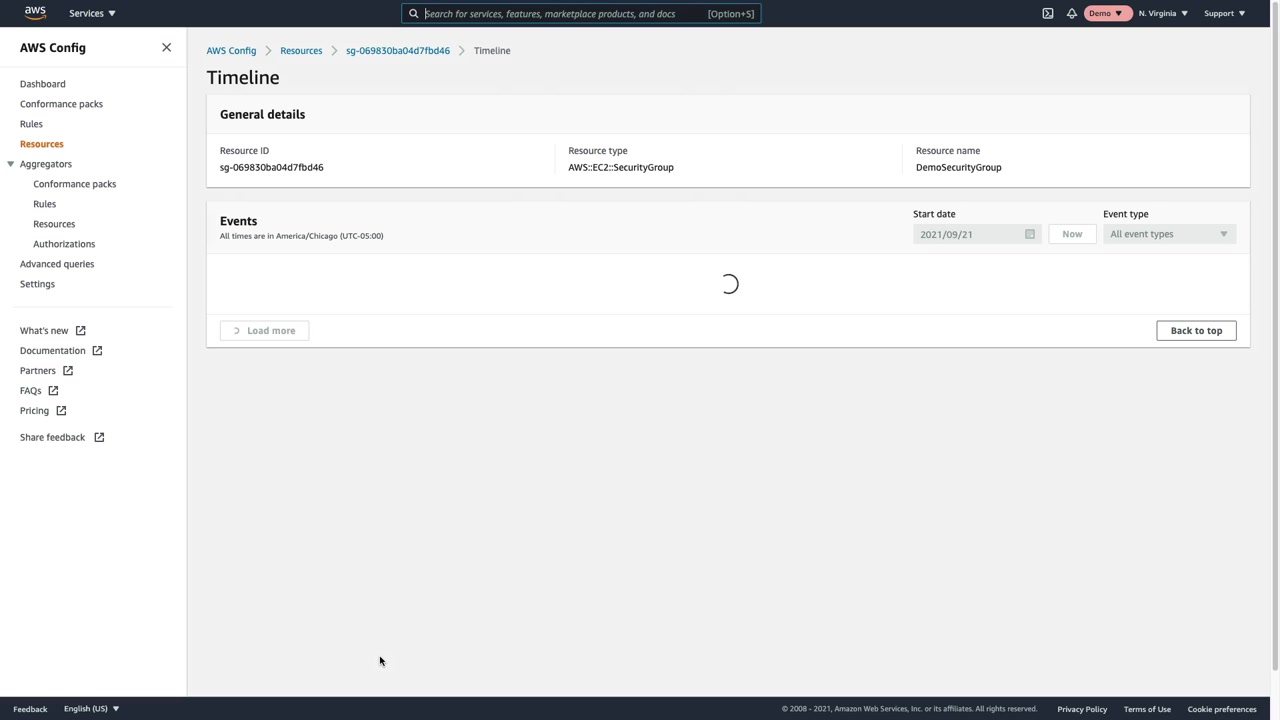Open external link icon beside FAQs

tap(53, 391)
